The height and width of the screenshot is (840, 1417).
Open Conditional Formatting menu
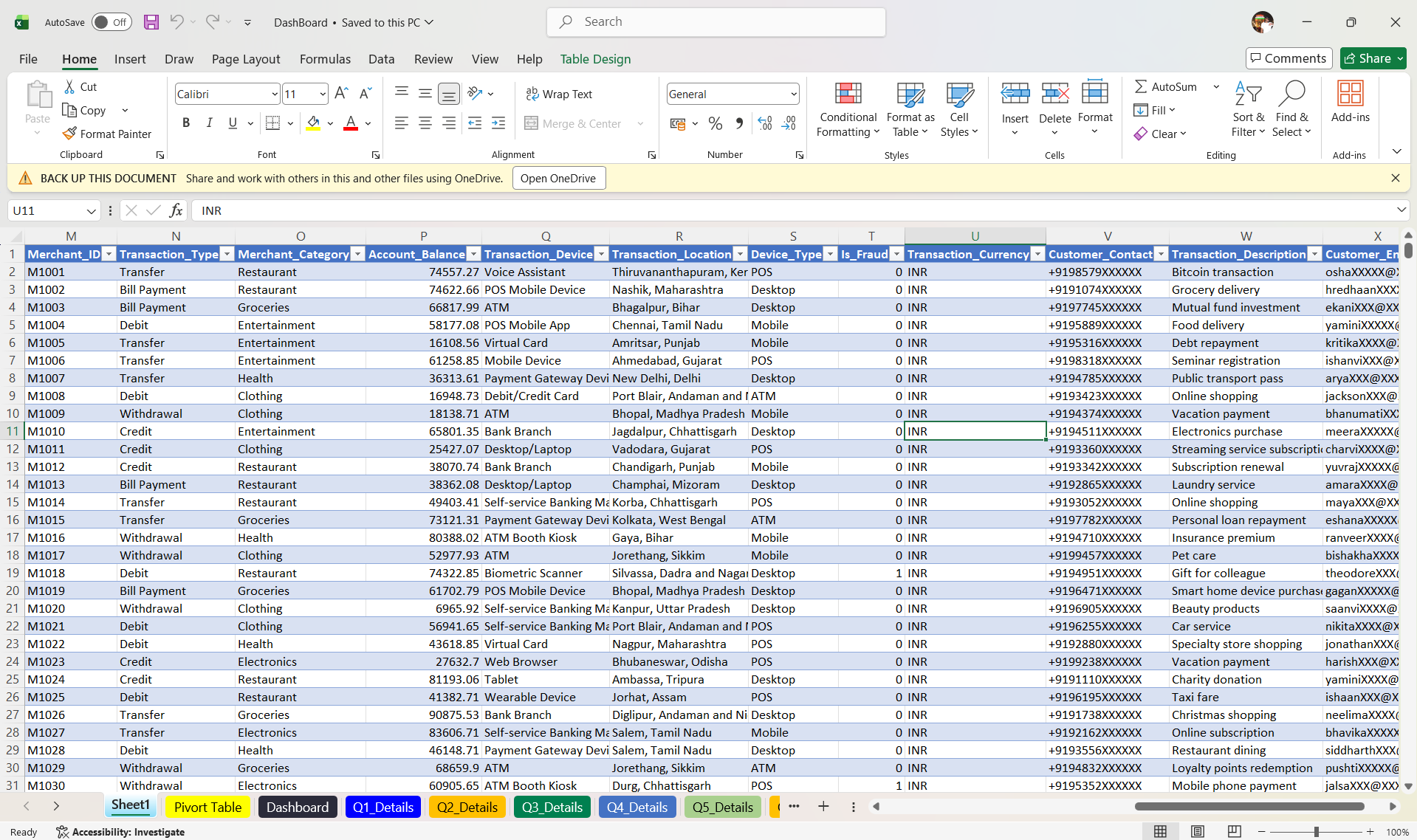coord(848,110)
